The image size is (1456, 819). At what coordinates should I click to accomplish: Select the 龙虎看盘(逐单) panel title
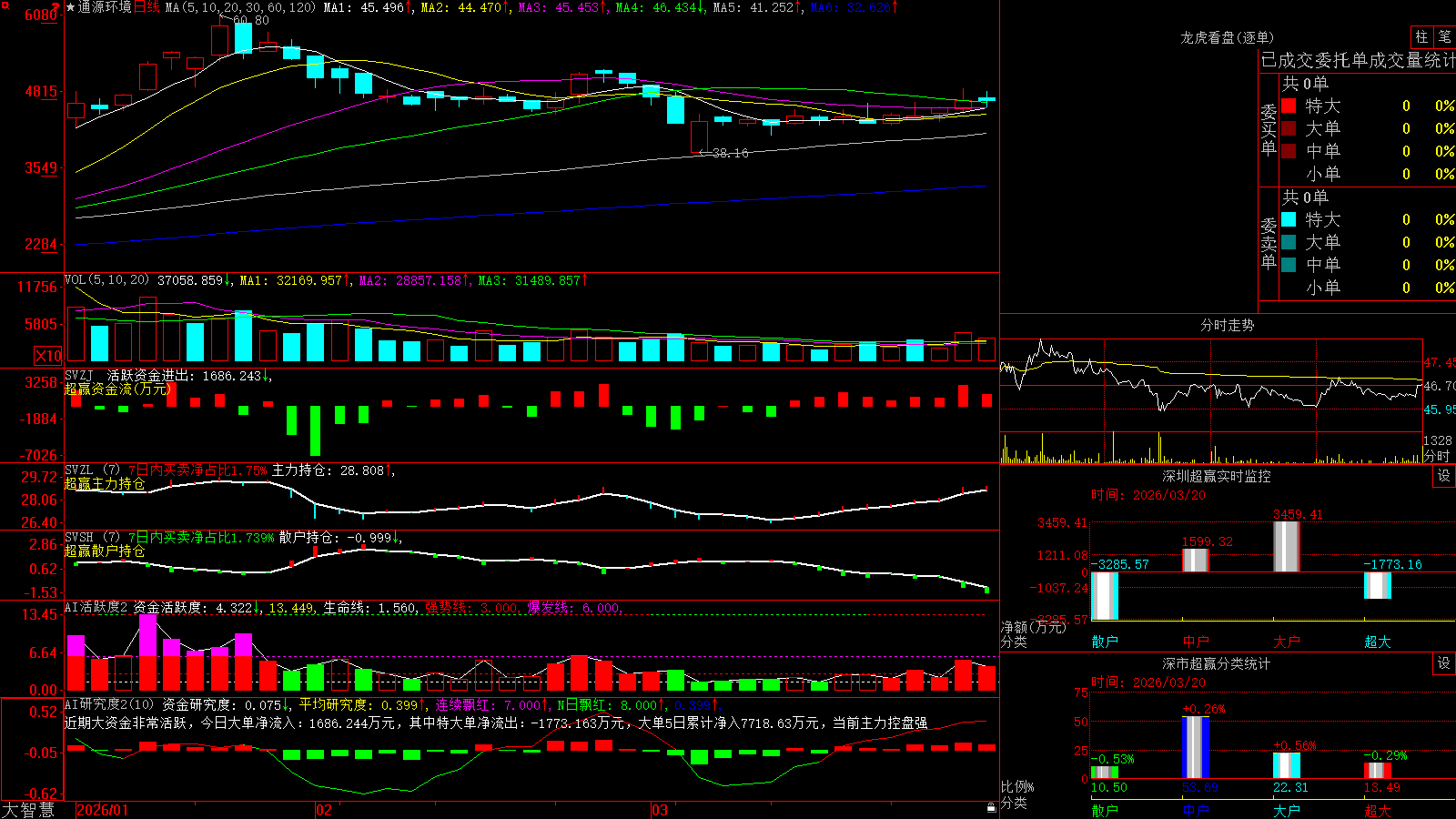point(1227,37)
